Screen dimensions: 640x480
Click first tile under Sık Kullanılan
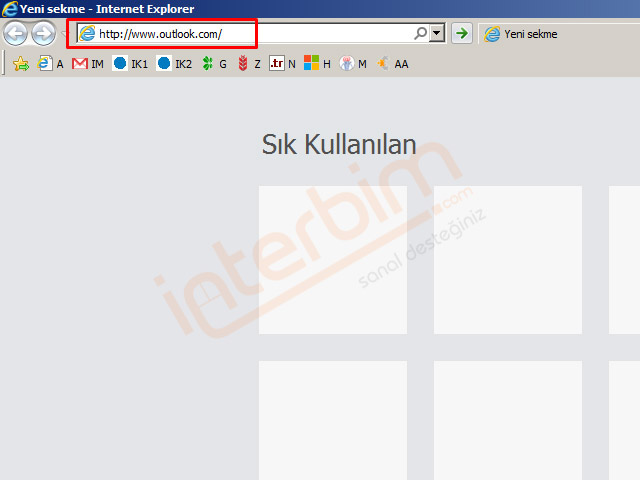332,260
